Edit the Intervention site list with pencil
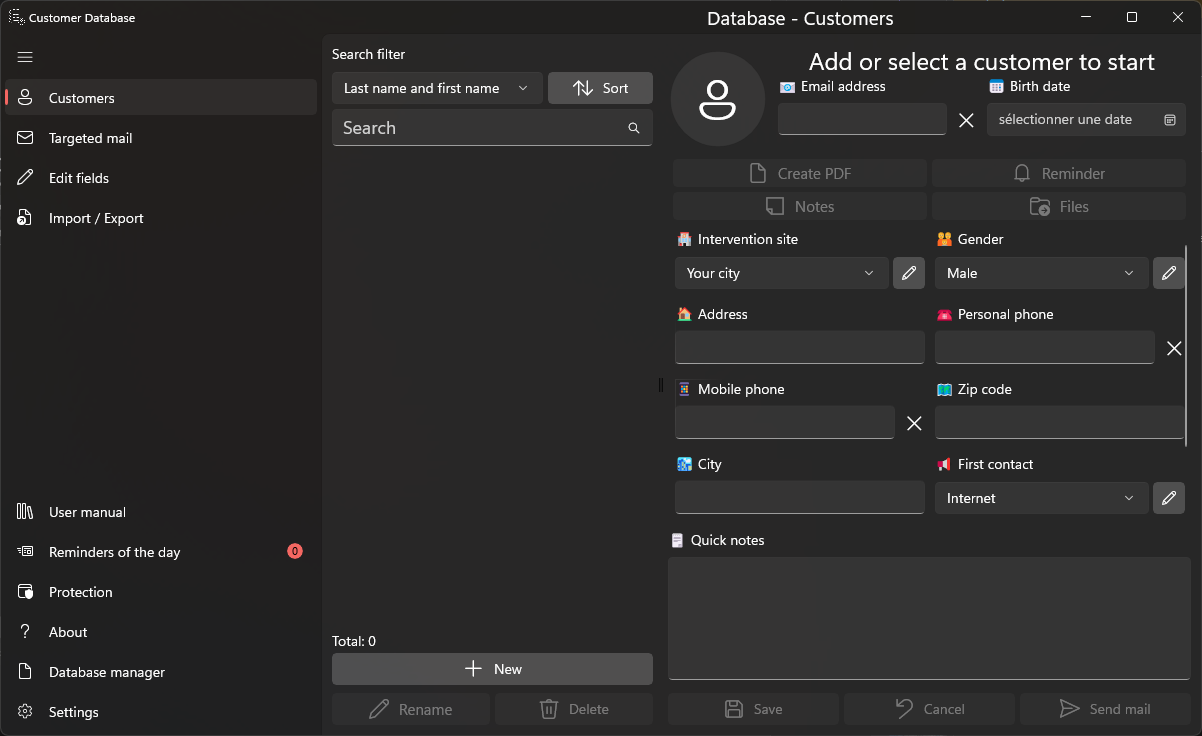Screen dimensions: 1202x736 coord(908,273)
